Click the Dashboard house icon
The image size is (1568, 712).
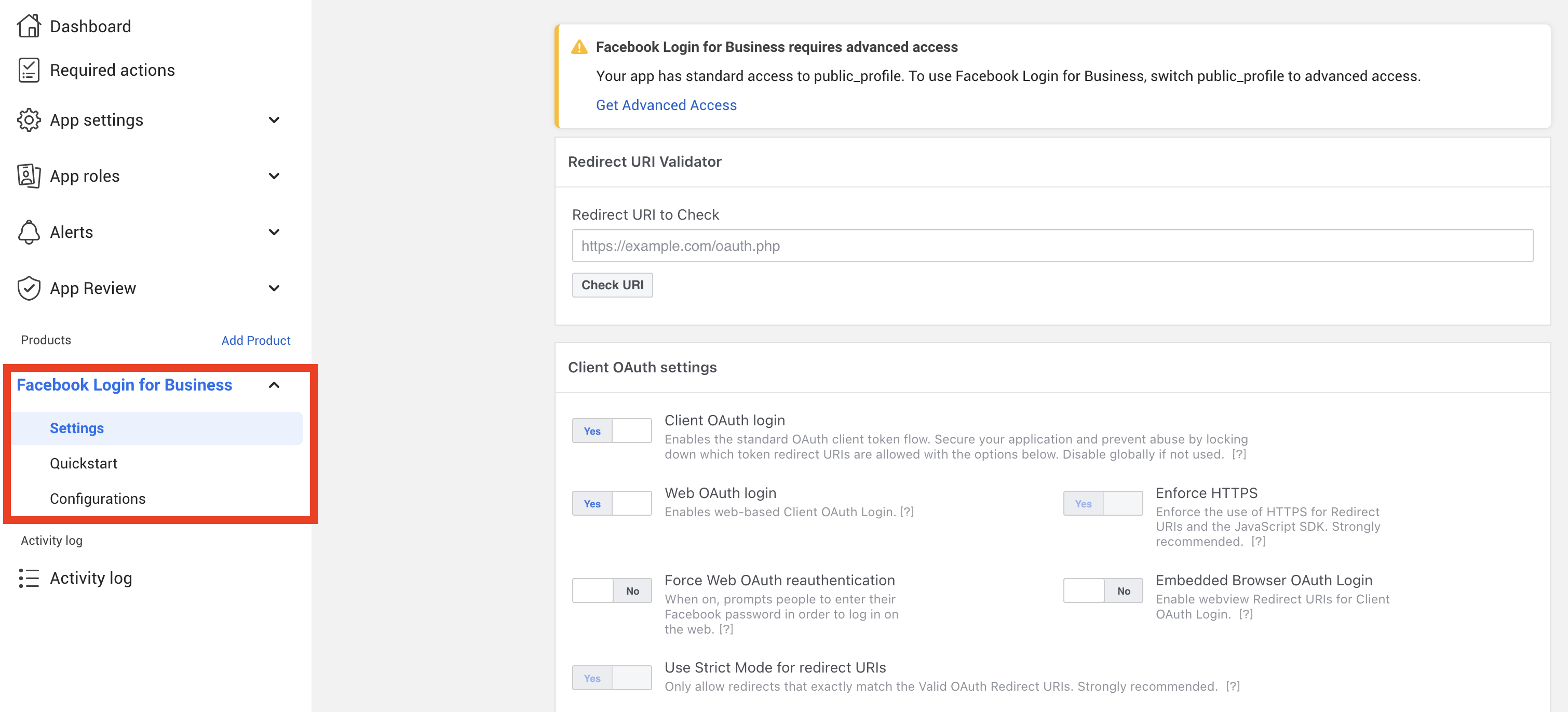[29, 26]
